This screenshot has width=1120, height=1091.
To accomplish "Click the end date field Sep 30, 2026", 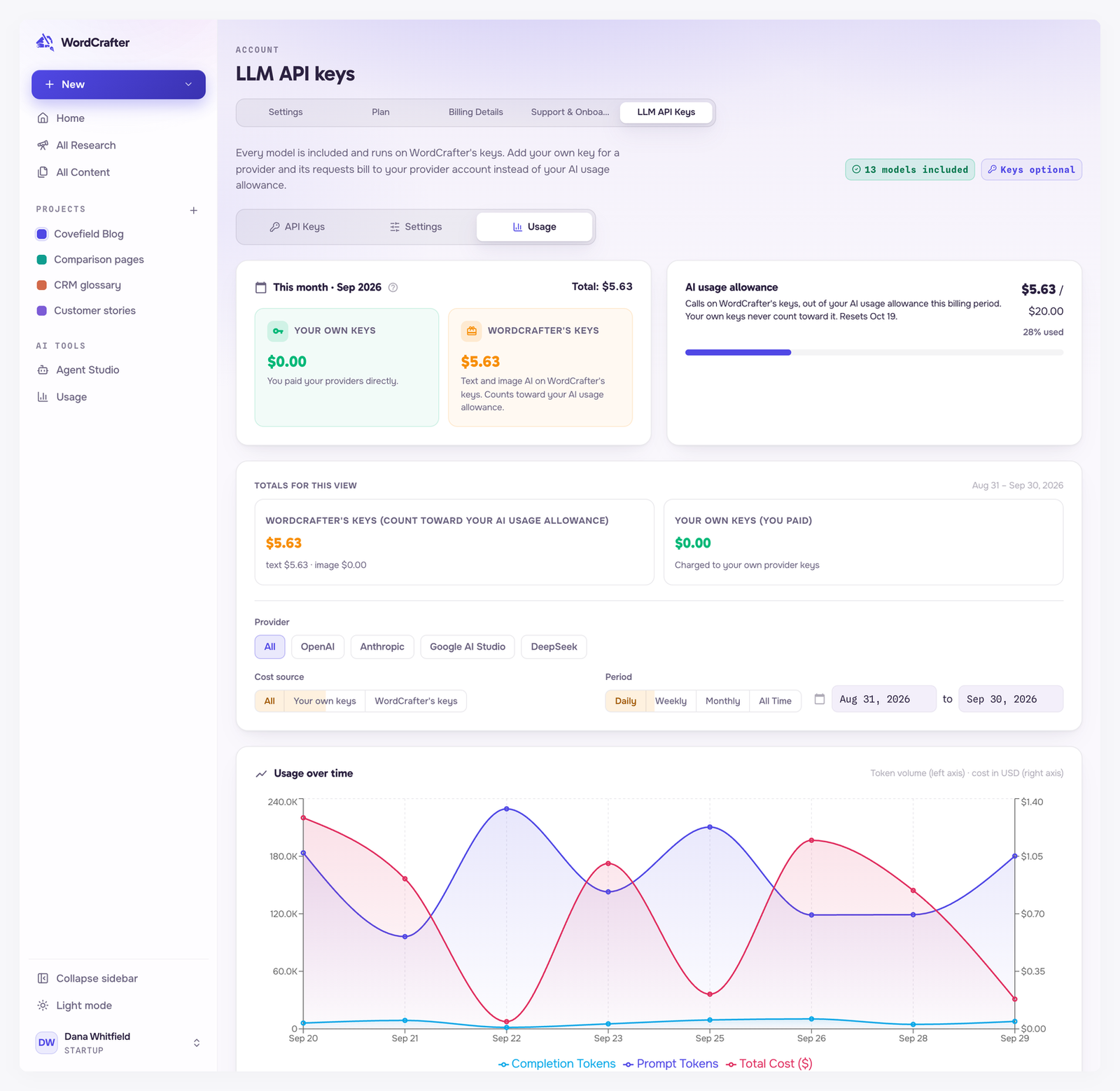I will (1011, 699).
